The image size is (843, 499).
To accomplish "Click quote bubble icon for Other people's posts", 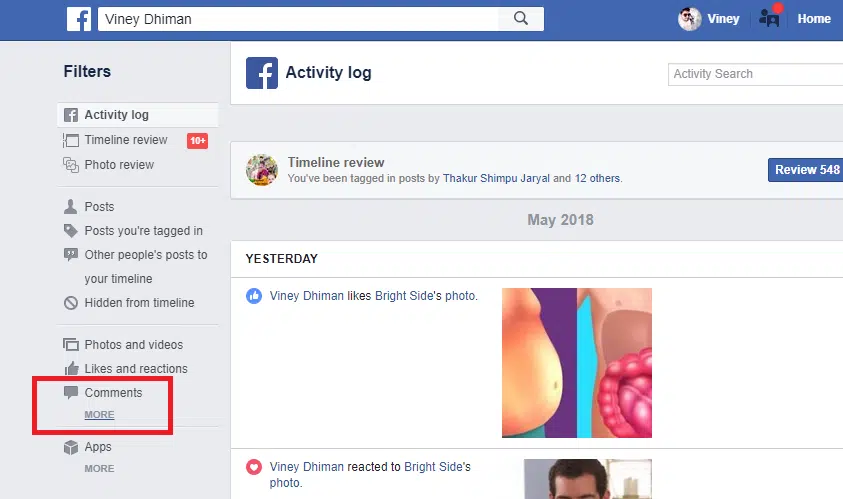I will [70, 254].
